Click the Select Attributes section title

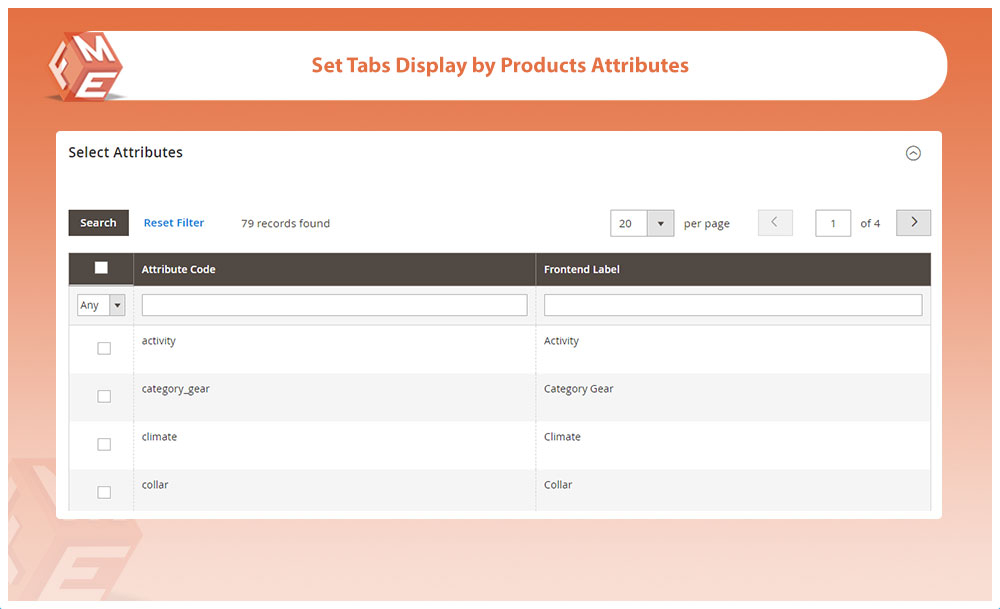(x=125, y=153)
